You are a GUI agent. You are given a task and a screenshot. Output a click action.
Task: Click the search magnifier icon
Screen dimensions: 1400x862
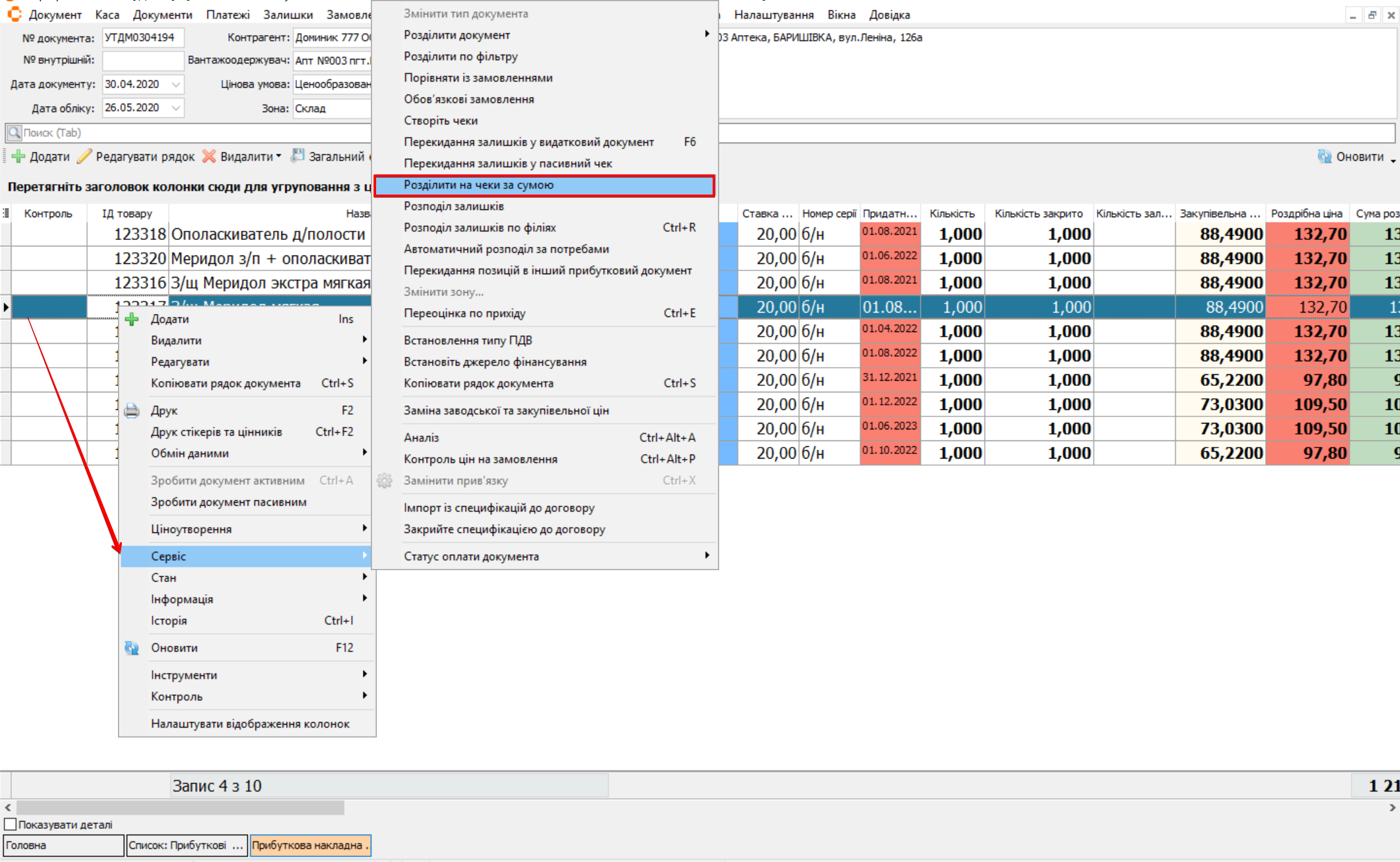(14, 133)
